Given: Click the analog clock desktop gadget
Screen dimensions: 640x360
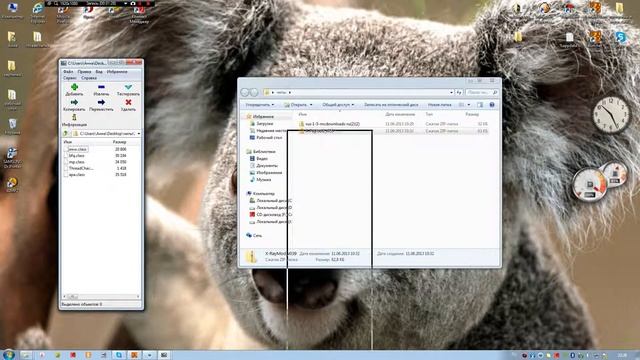Looking at the screenshot, I should pyautogui.click(x=611, y=115).
